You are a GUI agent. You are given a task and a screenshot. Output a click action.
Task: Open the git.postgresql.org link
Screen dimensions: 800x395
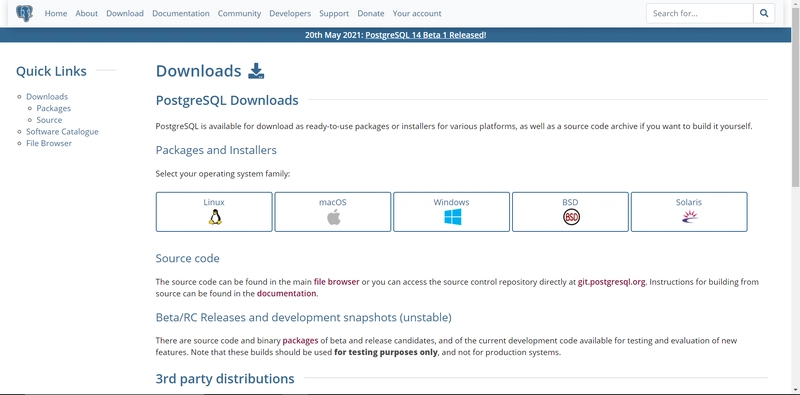(612, 282)
